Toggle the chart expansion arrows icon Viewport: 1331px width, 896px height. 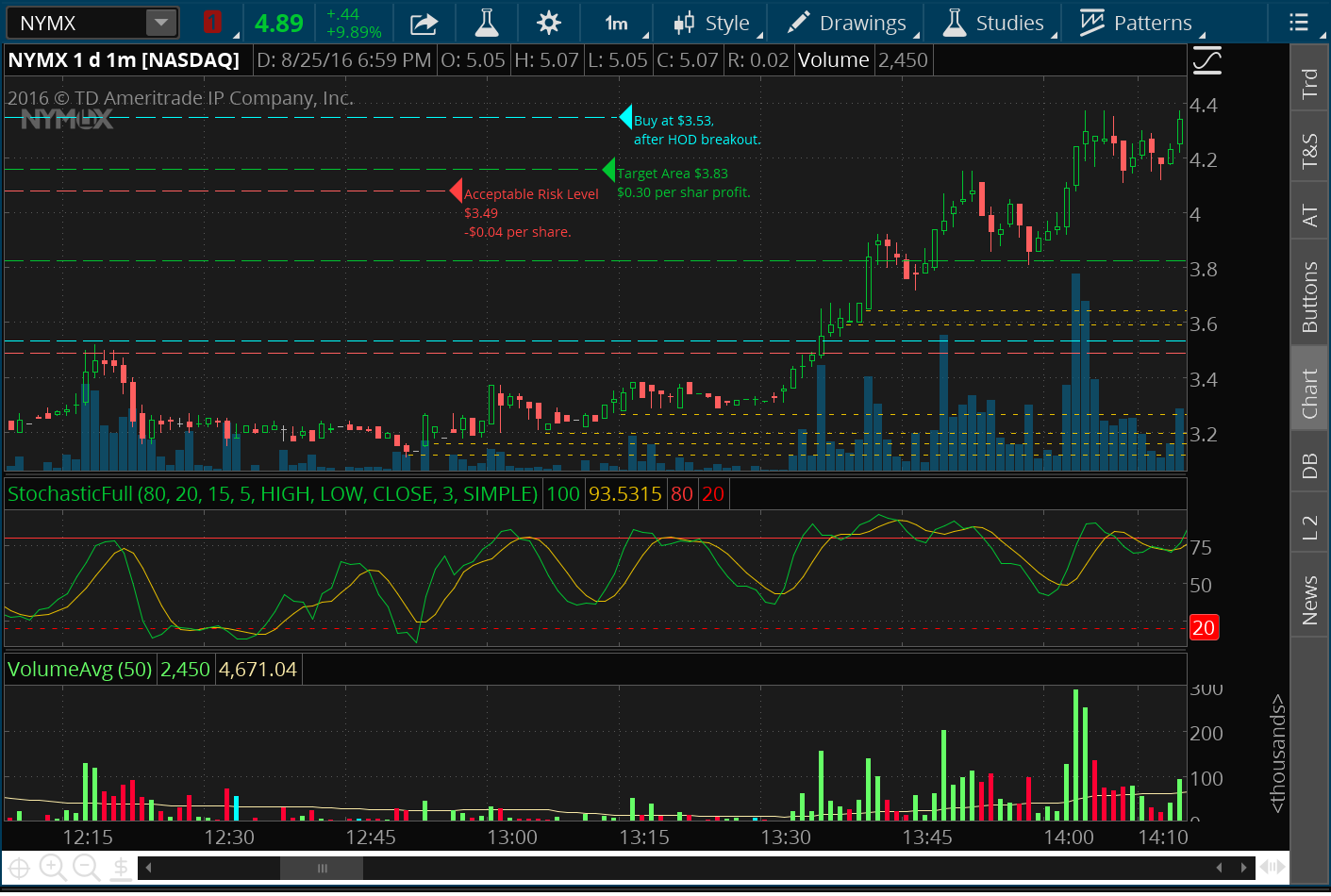coord(1273,867)
